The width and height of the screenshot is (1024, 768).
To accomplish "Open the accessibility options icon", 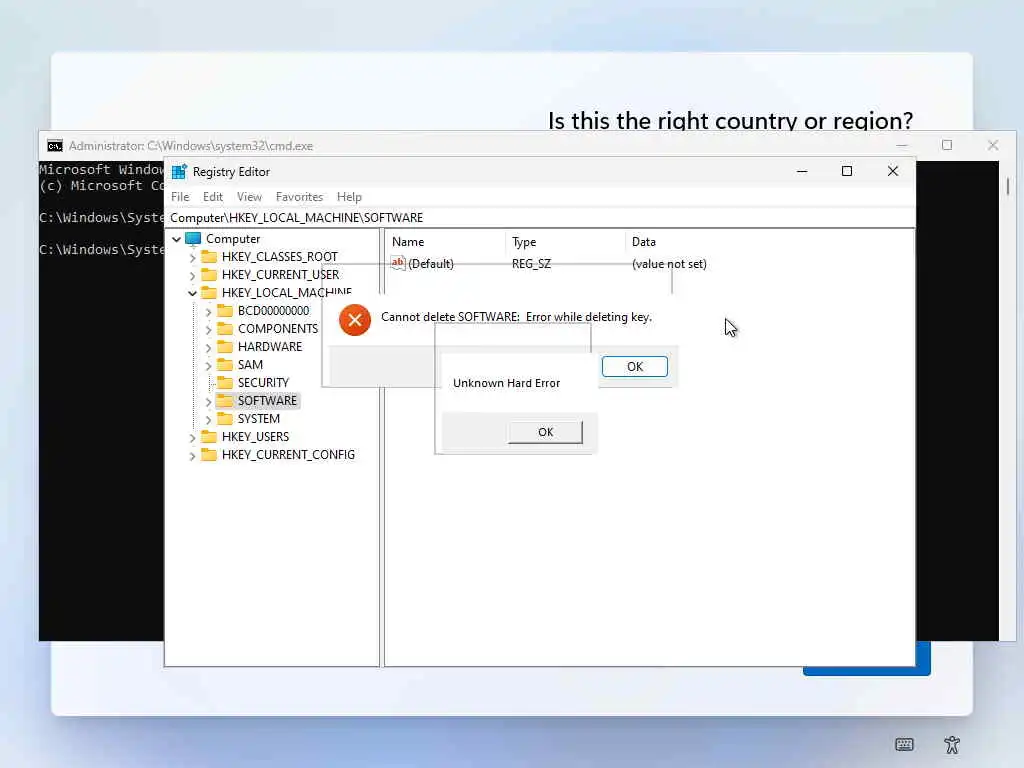I will pyautogui.click(x=952, y=744).
